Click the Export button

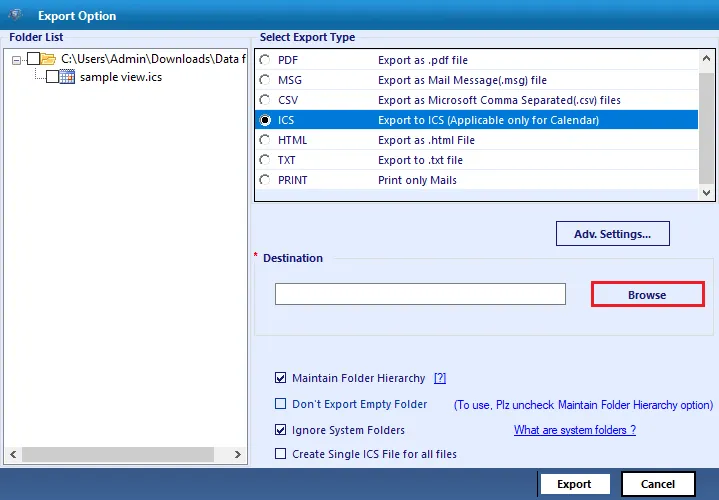575,484
